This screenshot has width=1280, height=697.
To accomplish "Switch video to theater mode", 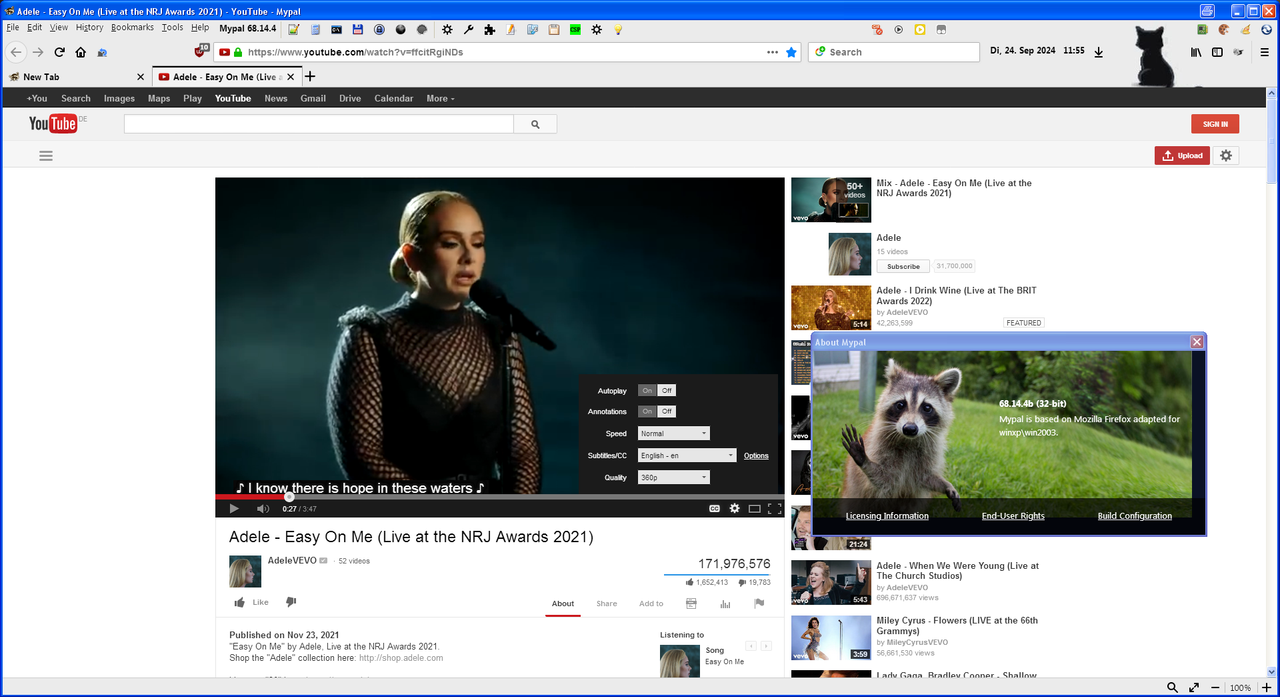I will pos(755,508).
